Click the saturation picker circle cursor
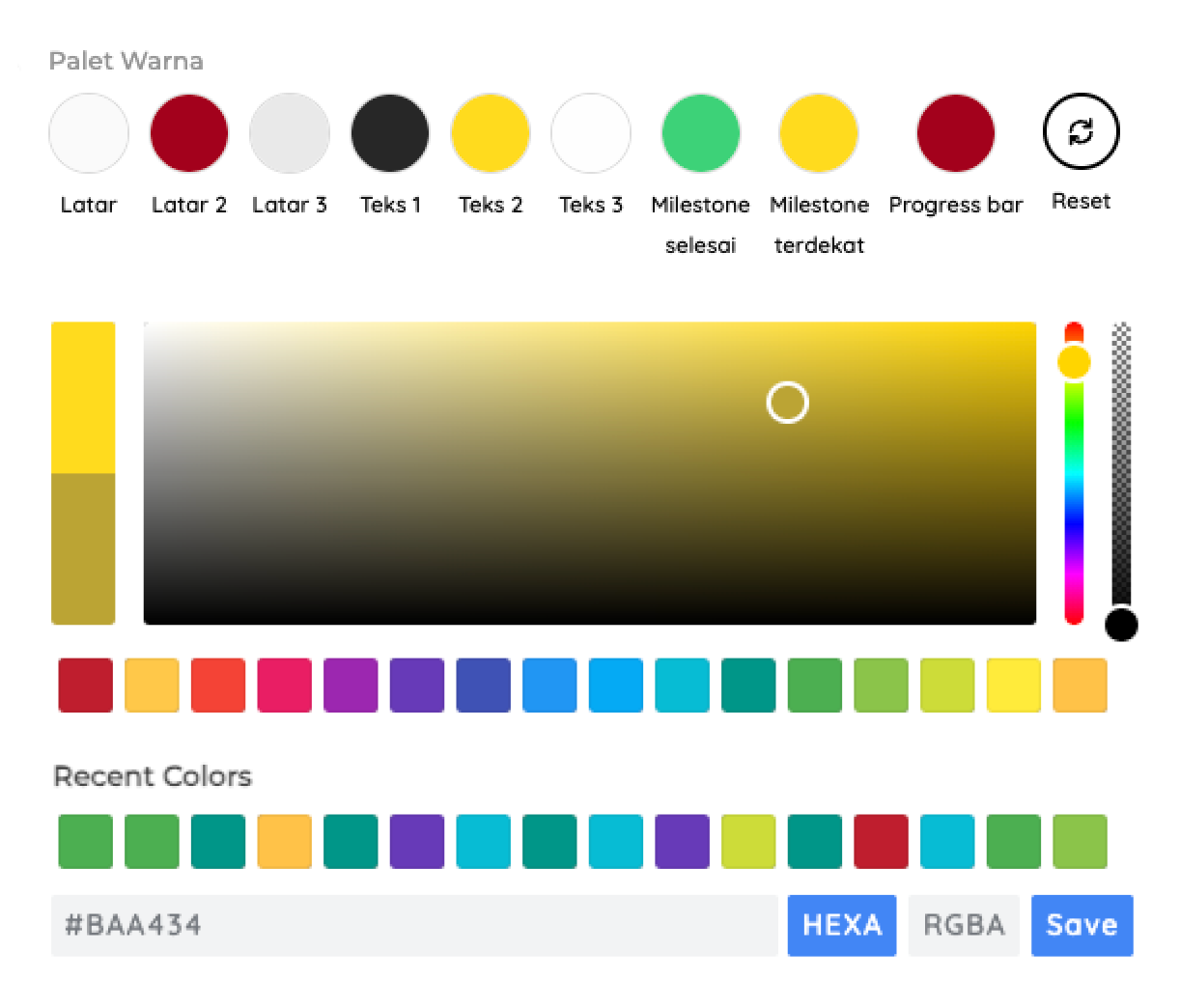The height and width of the screenshot is (1008, 1180). 787,403
